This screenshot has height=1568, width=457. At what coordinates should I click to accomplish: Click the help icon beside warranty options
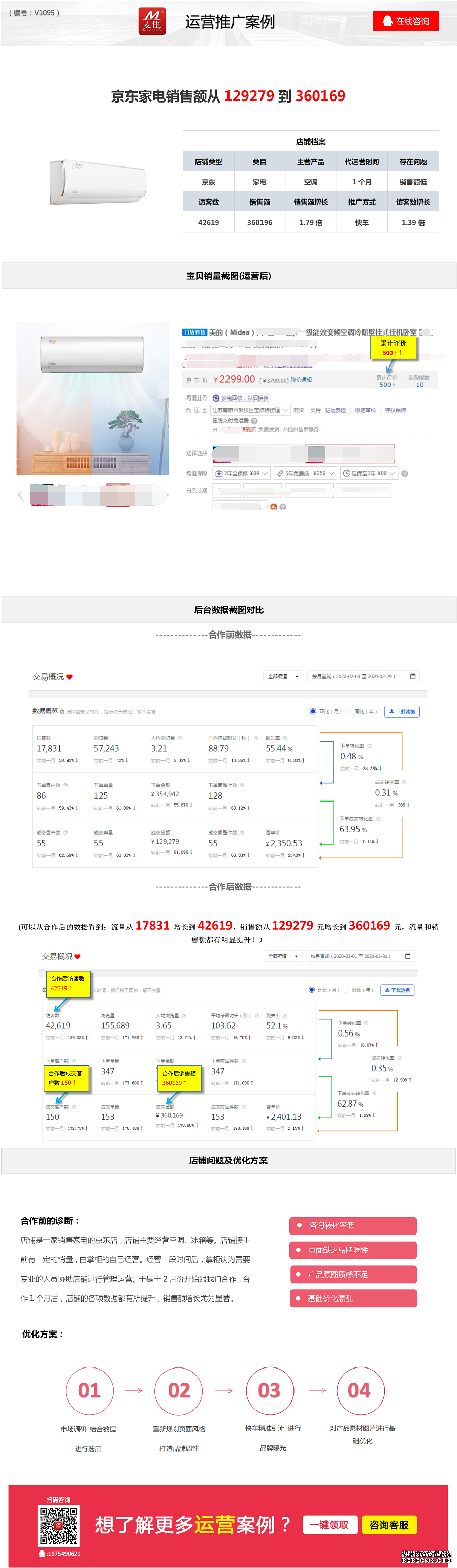coord(405,474)
